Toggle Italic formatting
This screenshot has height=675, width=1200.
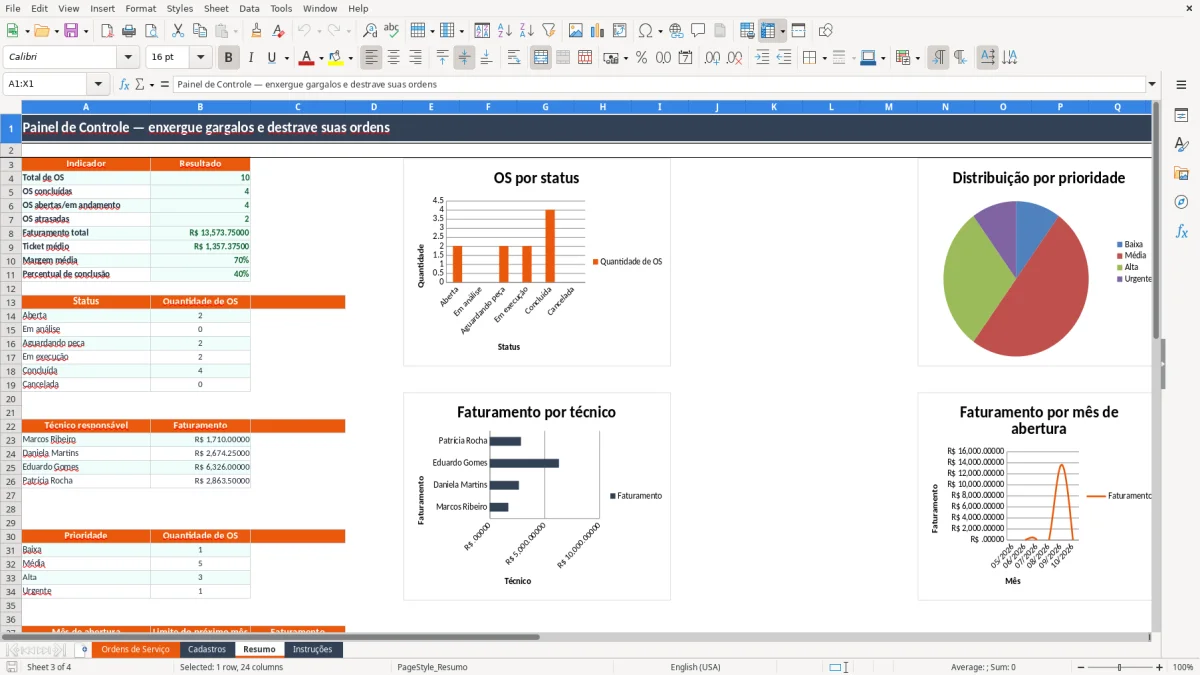coord(251,58)
